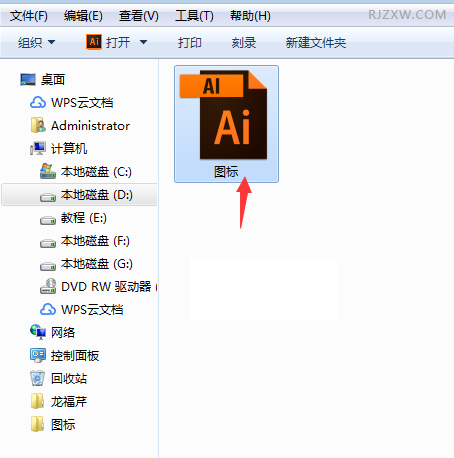Viewport: 454px width, 458px height.
Task: Select DVD RW 驱动器 entry
Action: pyautogui.click(x=109, y=287)
